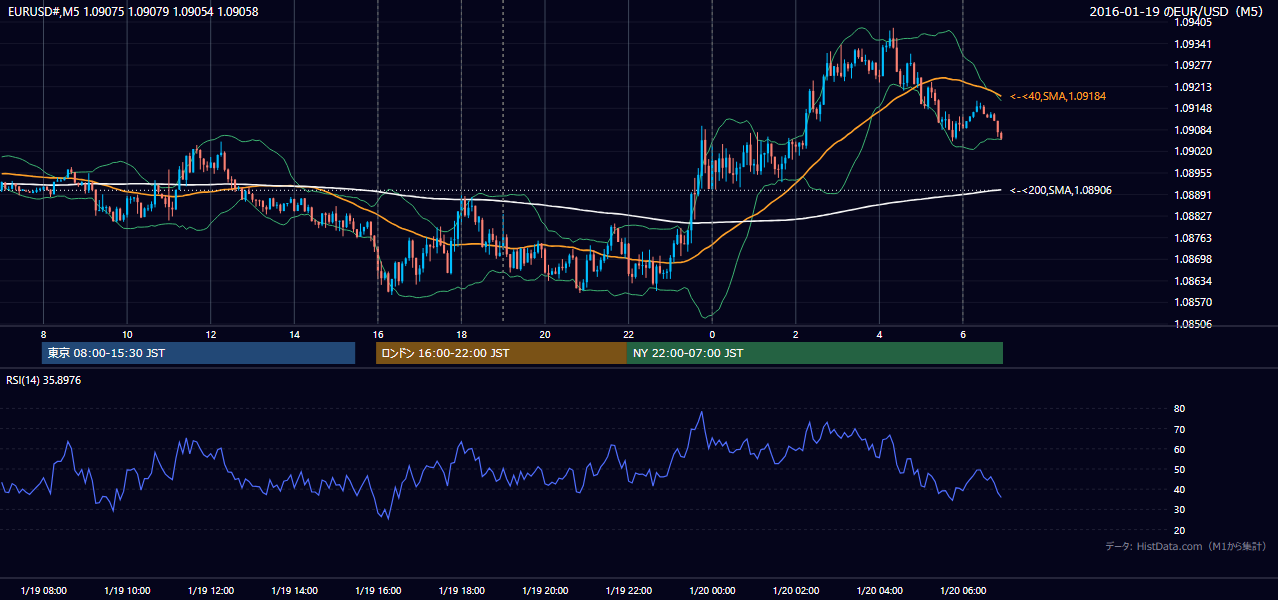This screenshot has height=600, width=1278.
Task: Click price axis value 1.08891
Action: point(1195,195)
